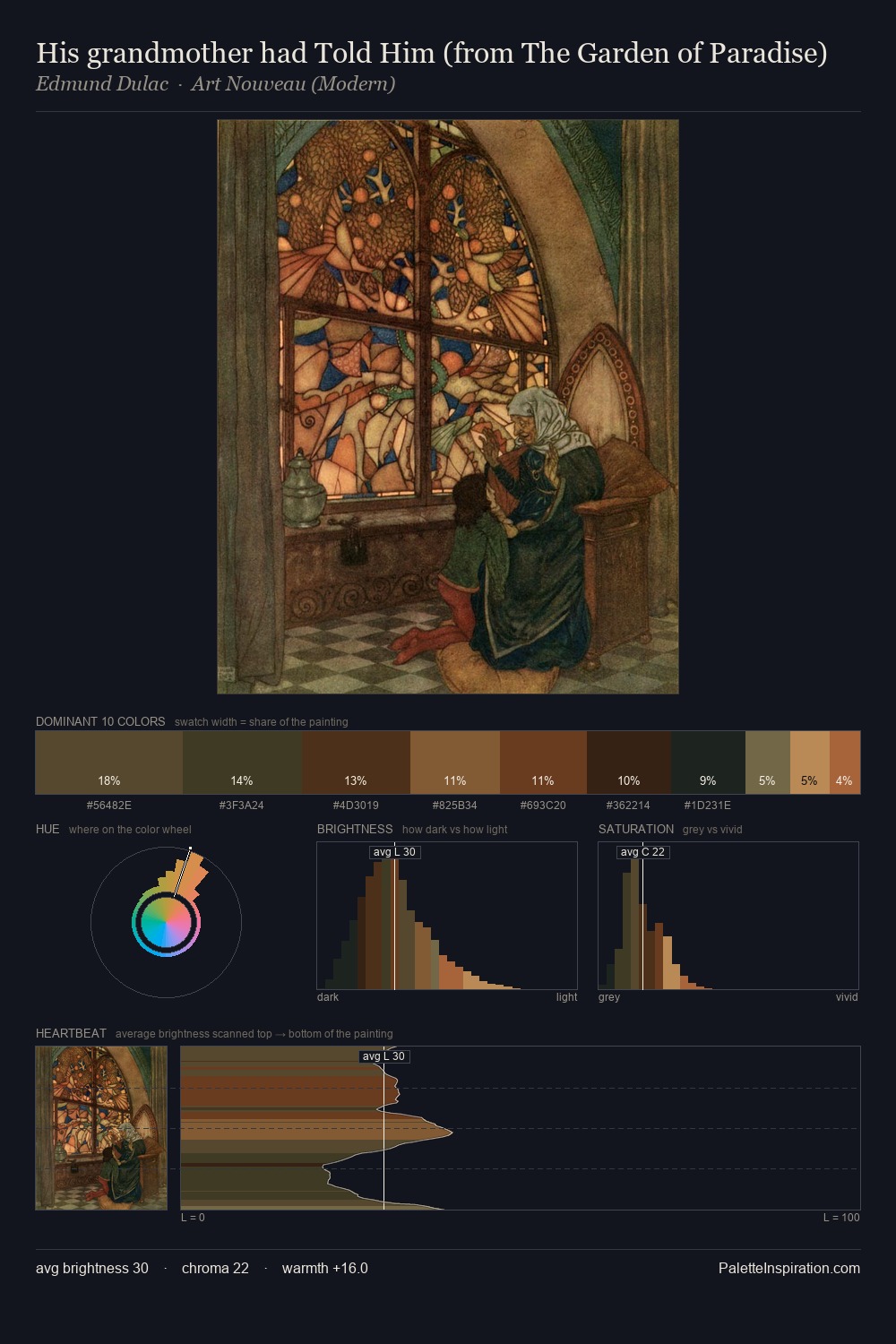Click the 'avg brightness 30' footer stat
This screenshot has width=896, height=1344.
pos(92,1269)
